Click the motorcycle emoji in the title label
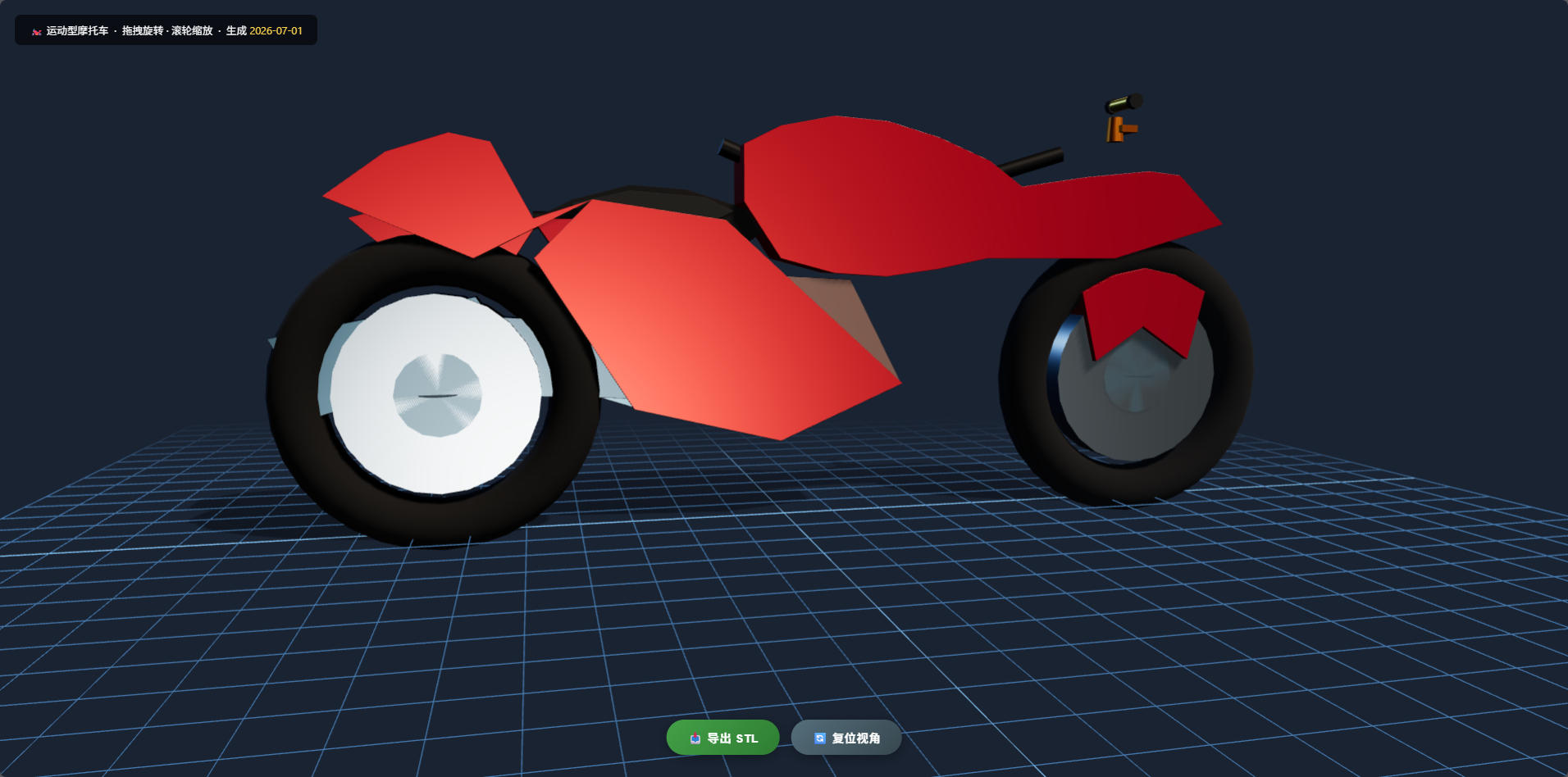Image resolution: width=1568 pixels, height=777 pixels. point(37,31)
